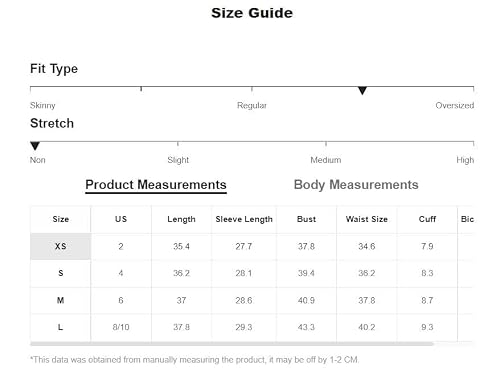Screen dimensions: 500x368
Task: Click the High label on Stretch scale
Action: click(465, 160)
